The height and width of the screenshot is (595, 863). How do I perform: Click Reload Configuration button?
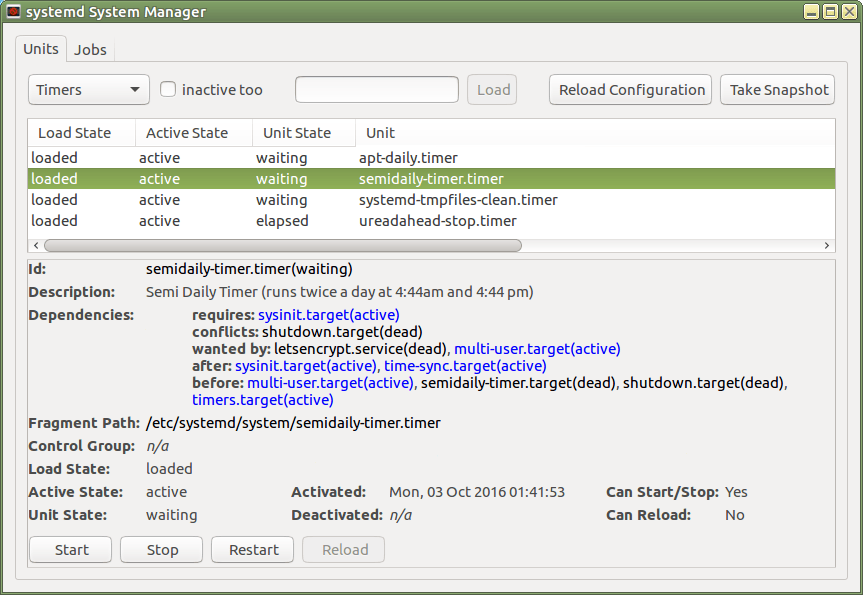coord(631,90)
